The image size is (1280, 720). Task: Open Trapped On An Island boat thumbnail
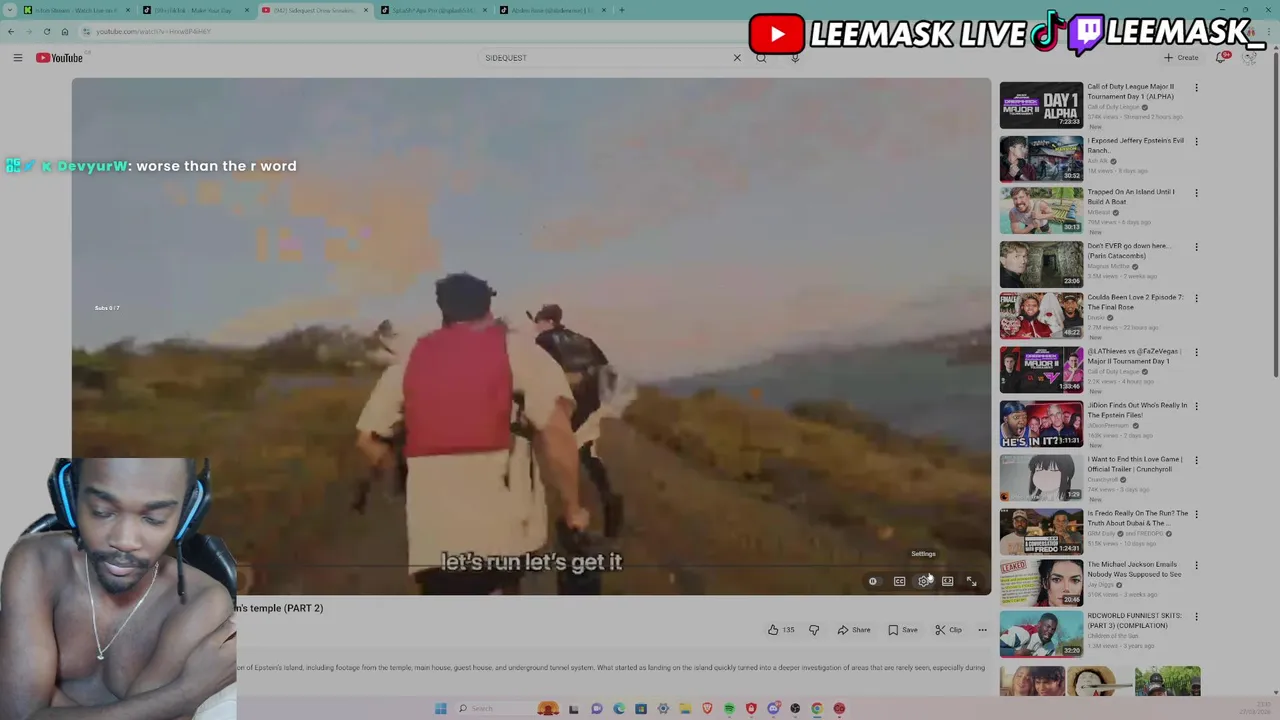click(1041, 210)
